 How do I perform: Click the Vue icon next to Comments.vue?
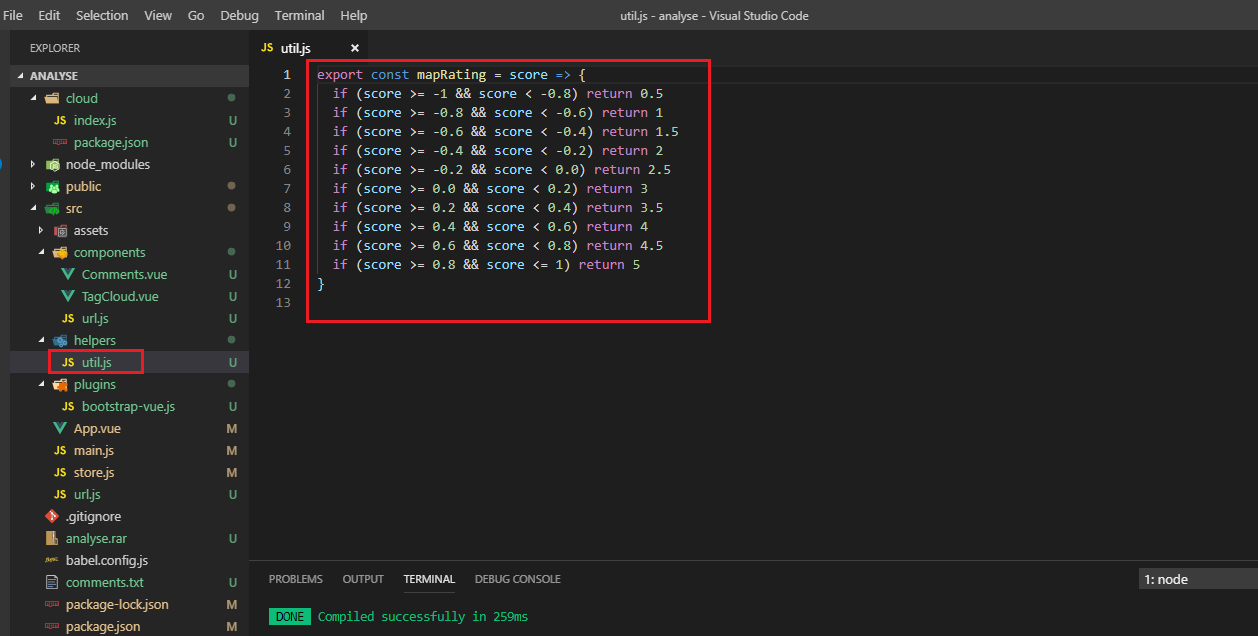point(68,274)
